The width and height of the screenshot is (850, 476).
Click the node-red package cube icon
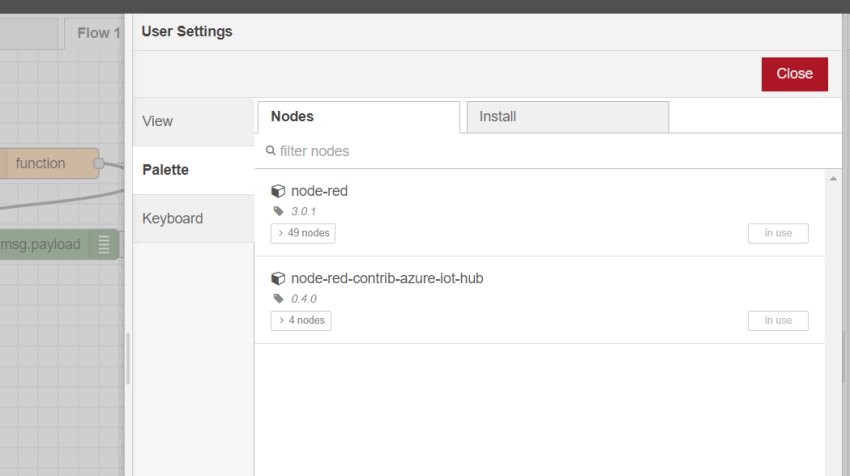[278, 191]
